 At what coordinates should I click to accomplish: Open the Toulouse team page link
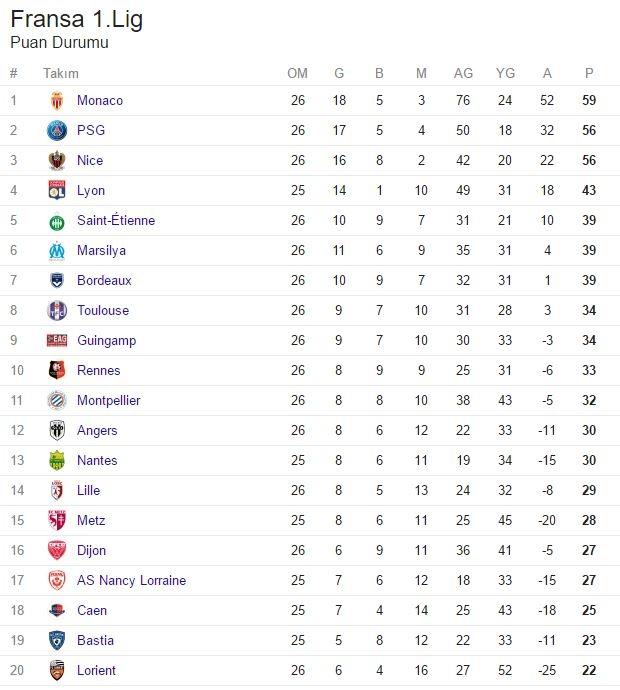pyautogui.click(x=103, y=311)
